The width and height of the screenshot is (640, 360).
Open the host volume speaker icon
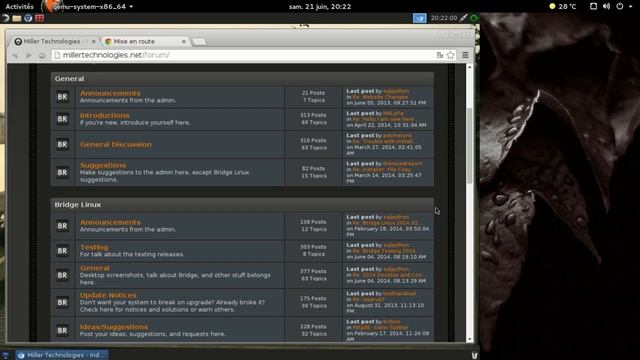pyautogui.click(x=607, y=6)
